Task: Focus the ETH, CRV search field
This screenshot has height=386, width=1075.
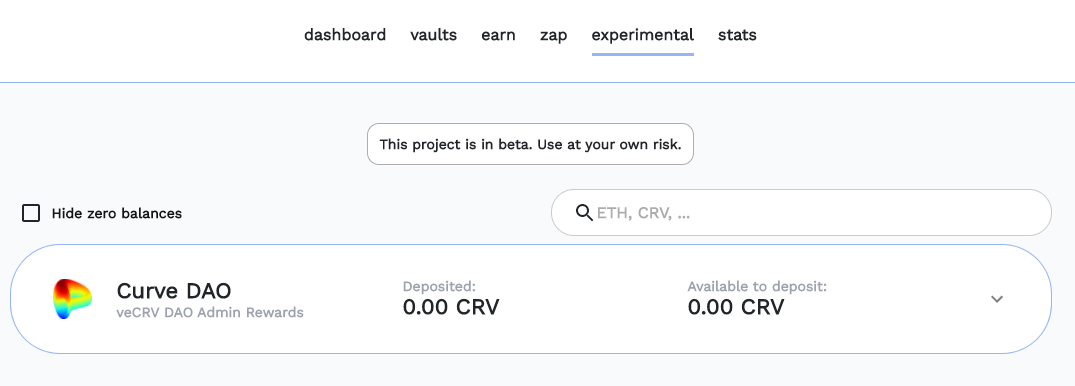Action: (801, 213)
